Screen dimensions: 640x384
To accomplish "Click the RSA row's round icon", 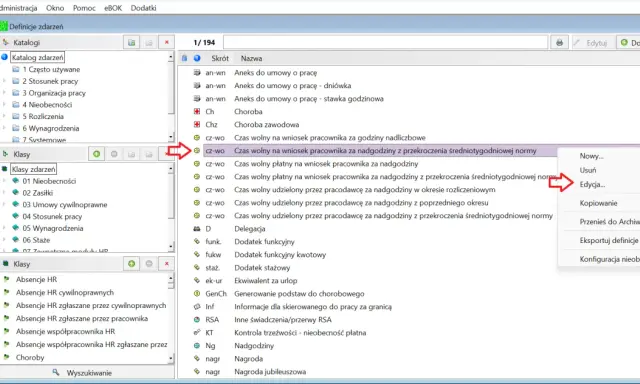I will [x=197, y=320].
